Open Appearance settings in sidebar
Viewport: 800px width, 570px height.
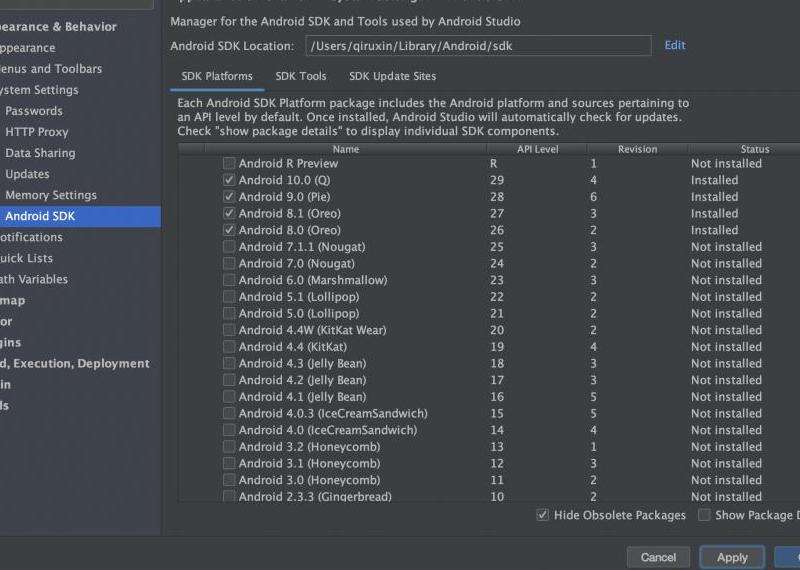[x=28, y=47]
